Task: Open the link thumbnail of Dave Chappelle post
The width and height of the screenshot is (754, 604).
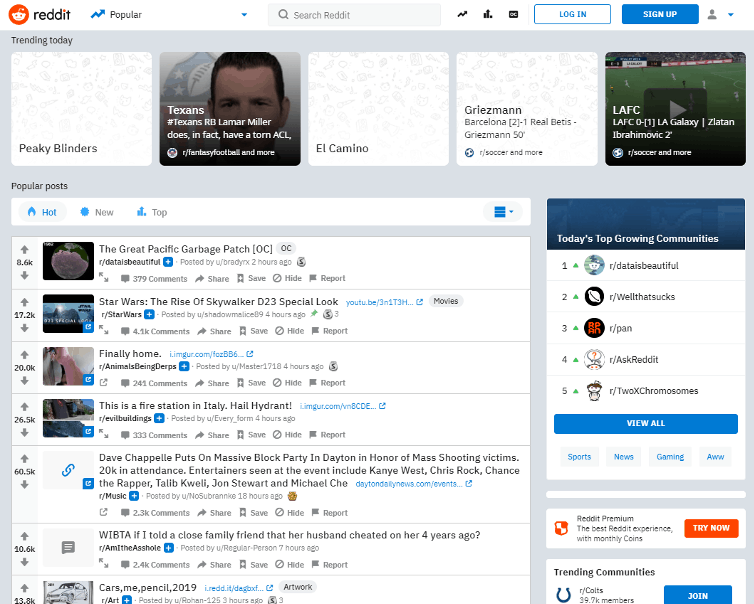Action: tap(68, 470)
